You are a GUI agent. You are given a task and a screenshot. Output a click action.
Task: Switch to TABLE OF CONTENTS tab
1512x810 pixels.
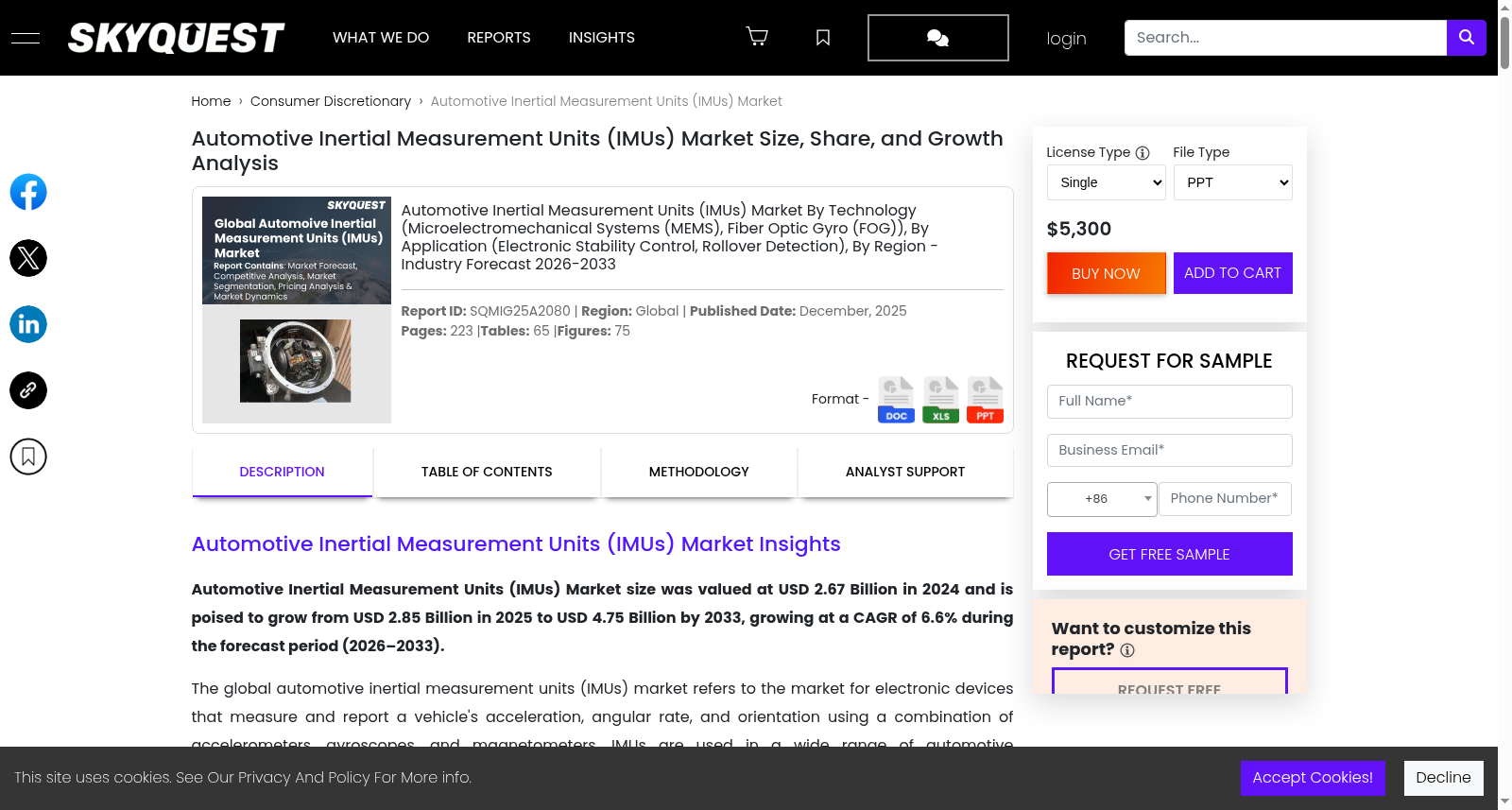(x=487, y=472)
